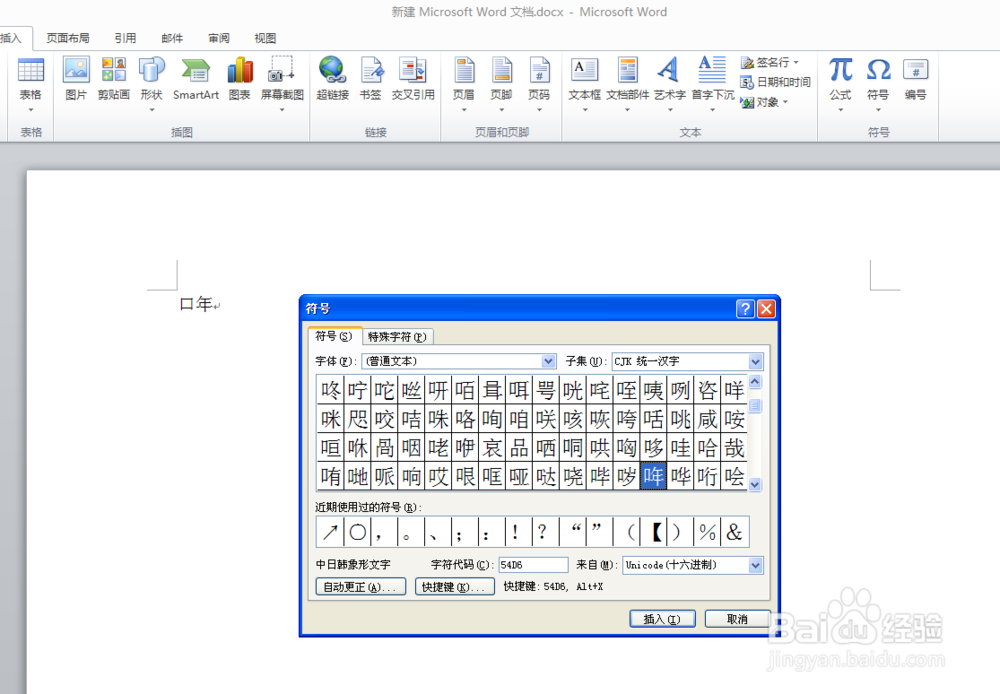Pick the circle ○ recent symbol
Viewport: 1000px width, 694px height.
coord(358,532)
